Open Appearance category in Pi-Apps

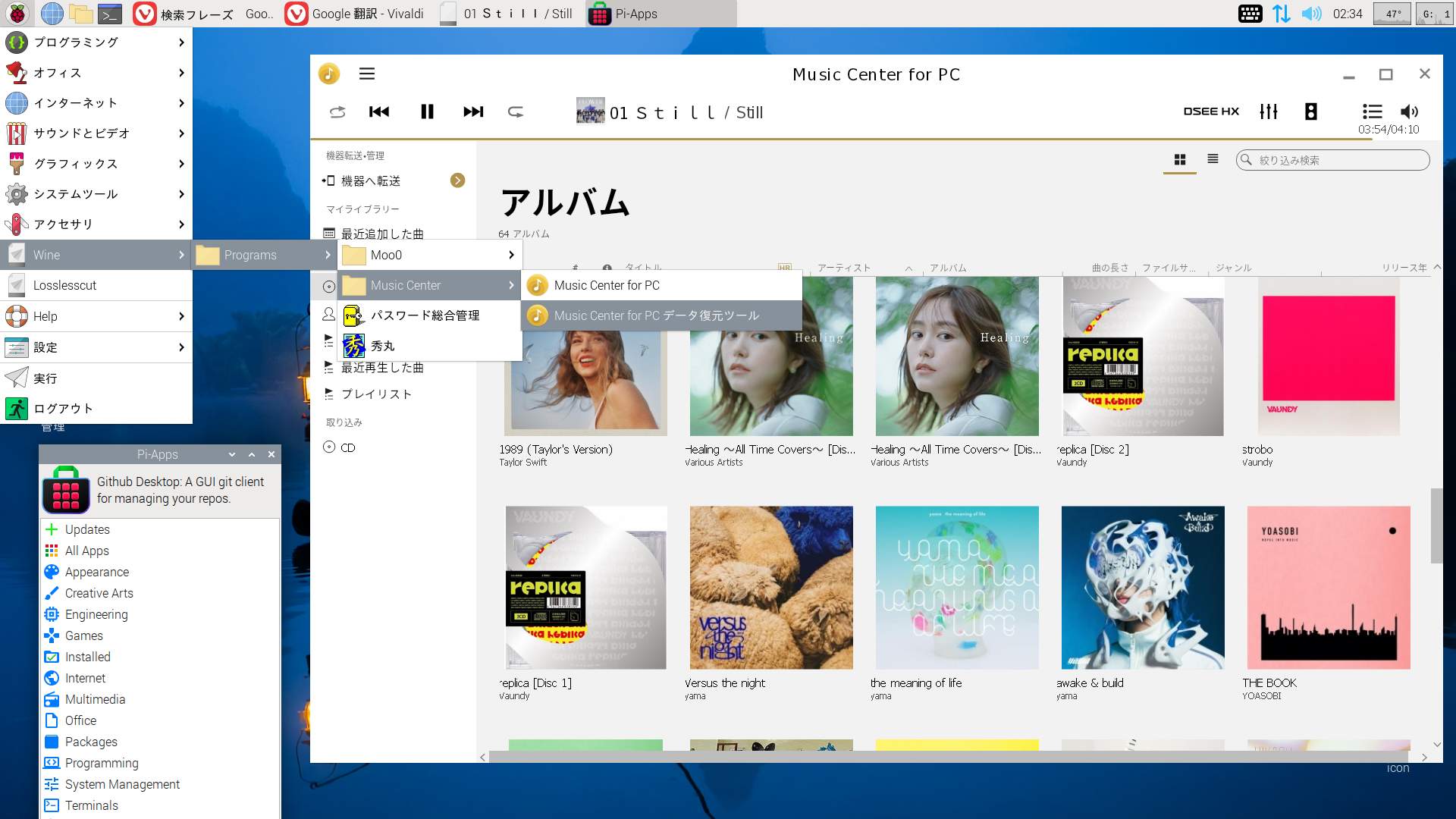(x=159, y=572)
